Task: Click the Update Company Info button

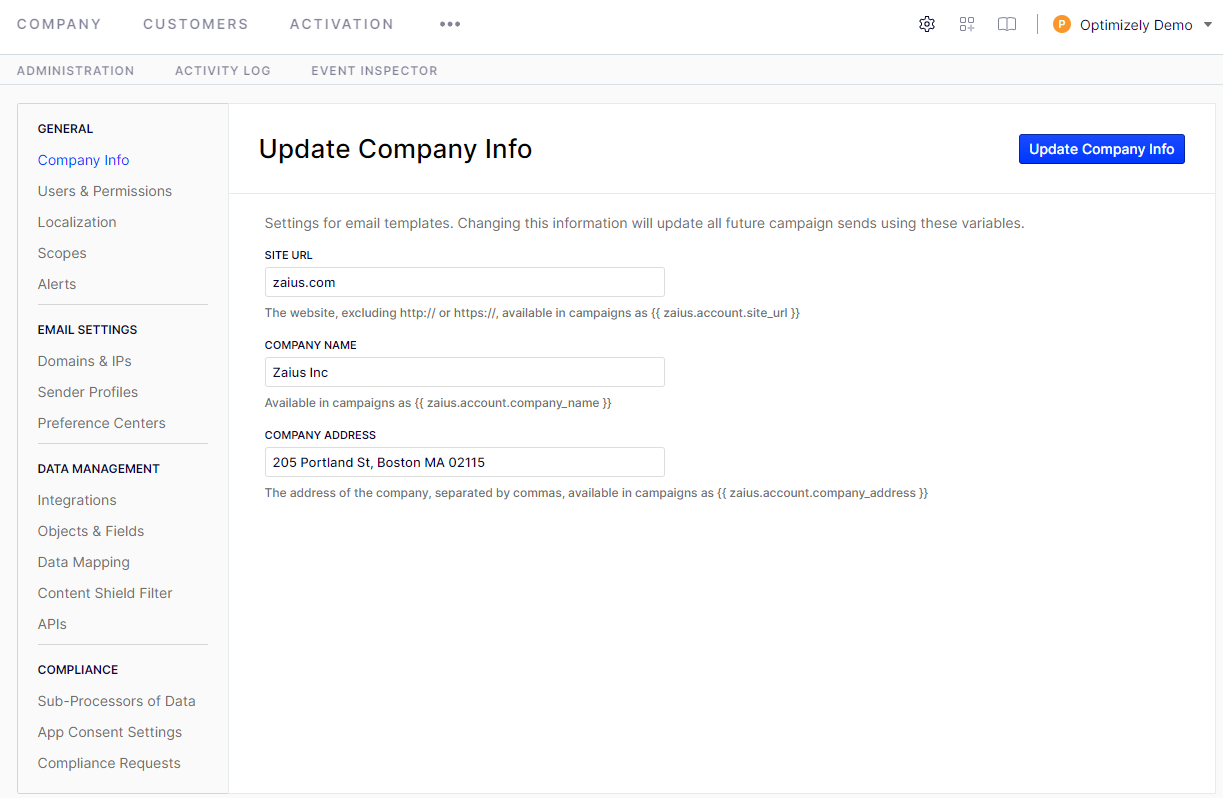Action: coord(1101,148)
